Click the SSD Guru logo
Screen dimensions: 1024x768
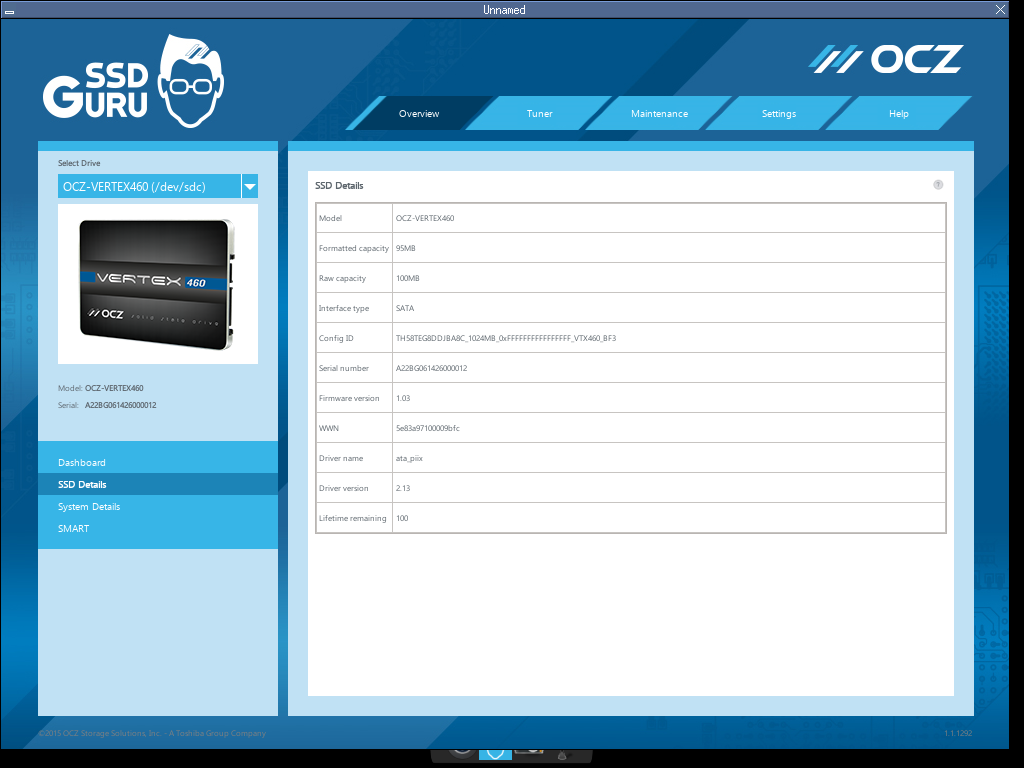point(133,81)
